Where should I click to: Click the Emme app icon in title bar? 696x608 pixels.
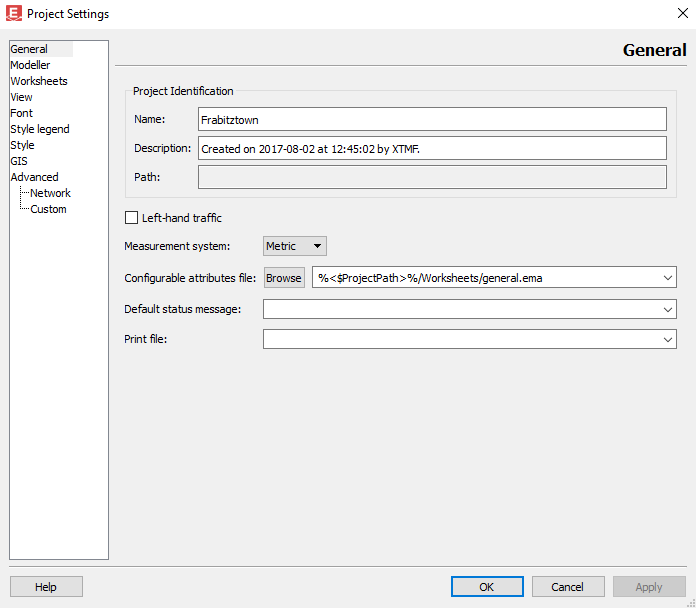point(14,14)
